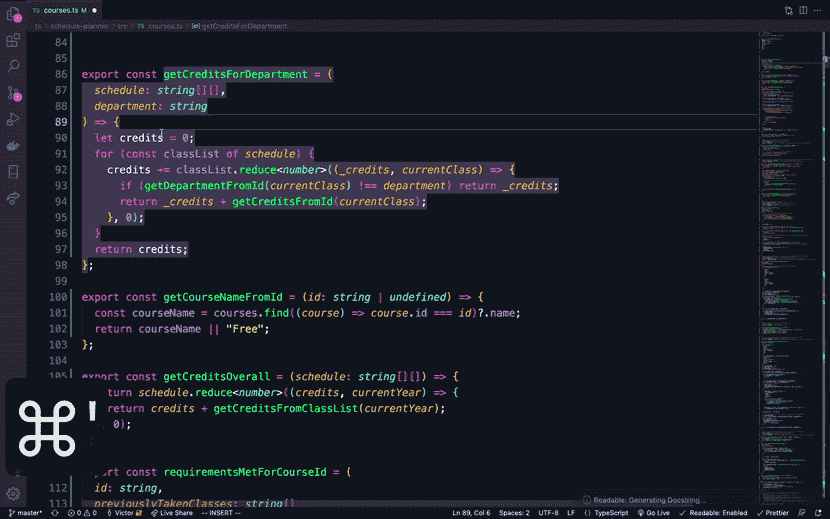Open the Explorer view in activity bar
This screenshot has width=830, height=519.
pos(13,14)
